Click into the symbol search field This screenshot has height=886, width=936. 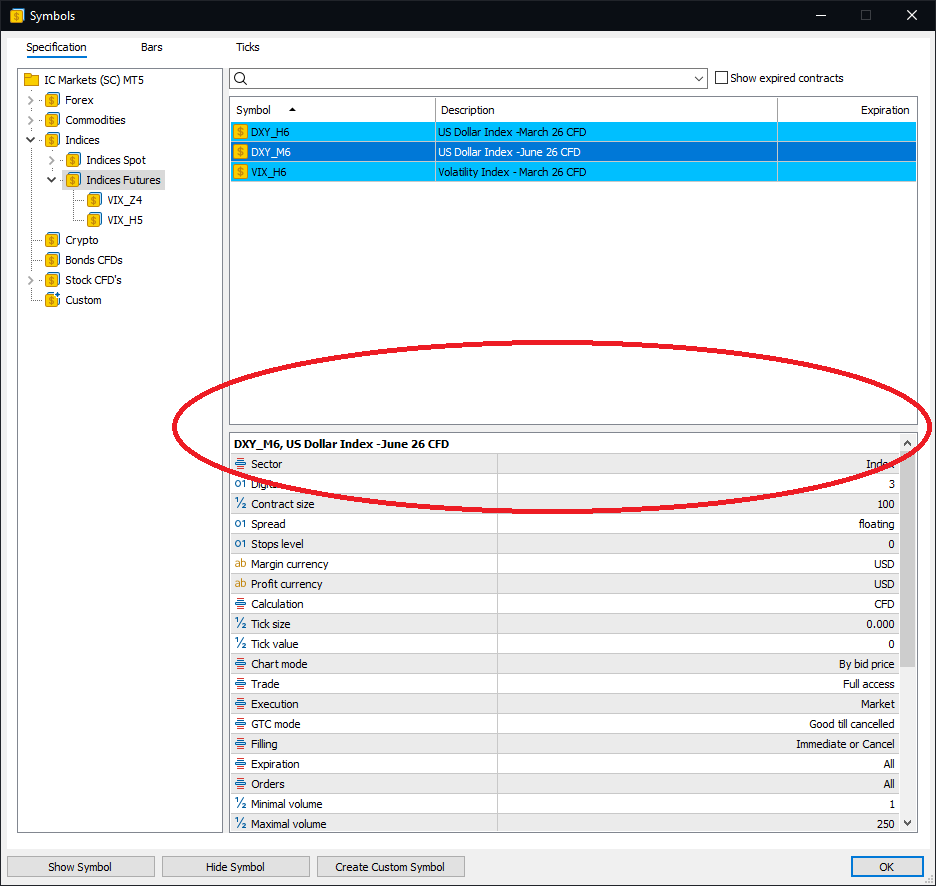(469, 78)
